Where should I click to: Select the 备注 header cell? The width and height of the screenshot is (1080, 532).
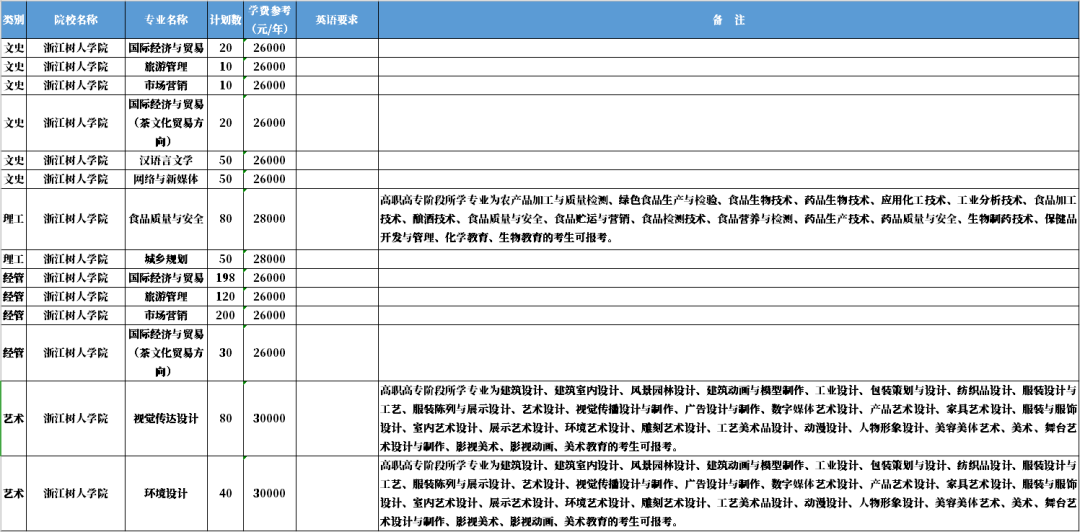729,19
